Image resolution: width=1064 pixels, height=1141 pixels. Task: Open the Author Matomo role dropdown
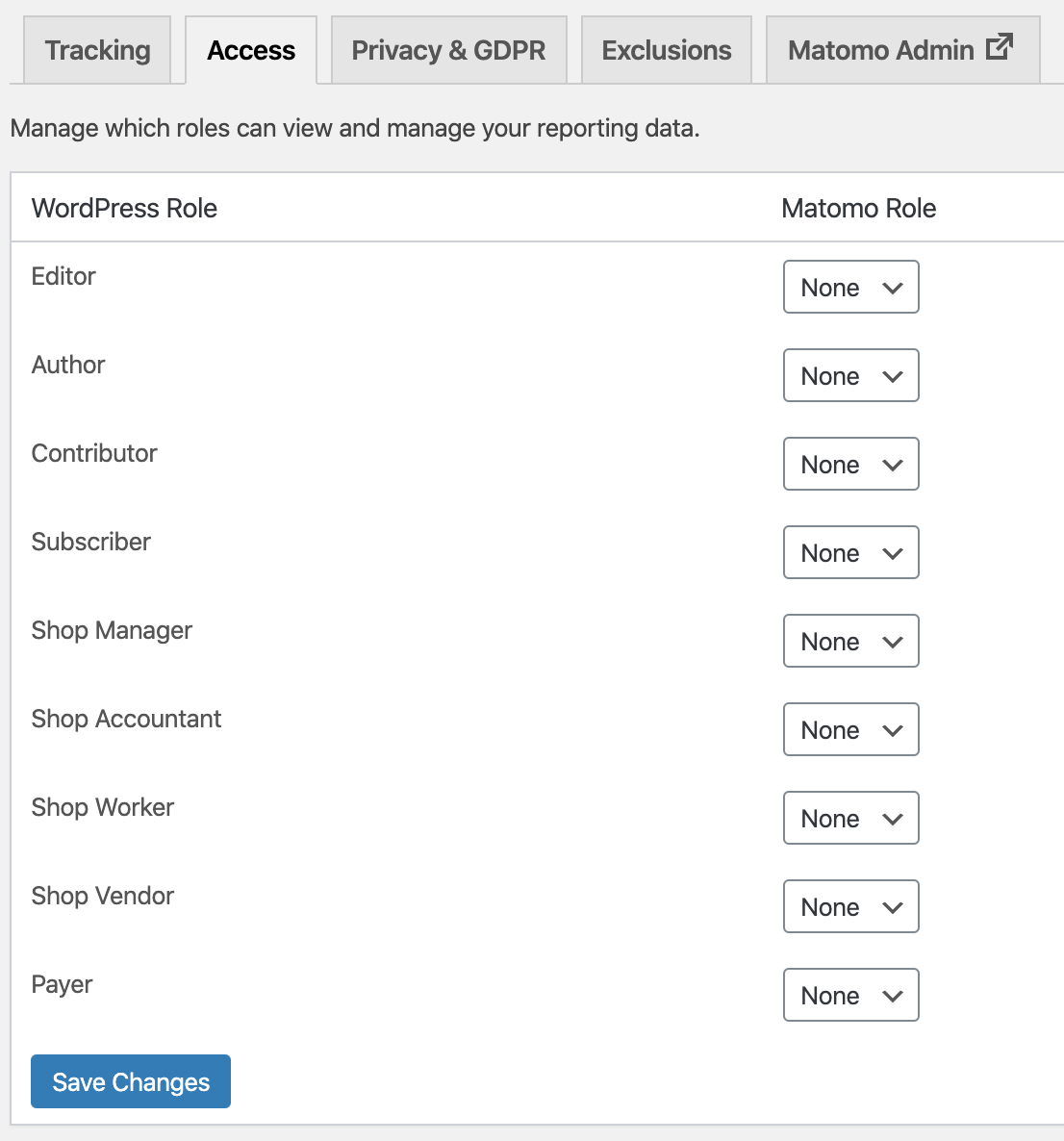coord(850,375)
